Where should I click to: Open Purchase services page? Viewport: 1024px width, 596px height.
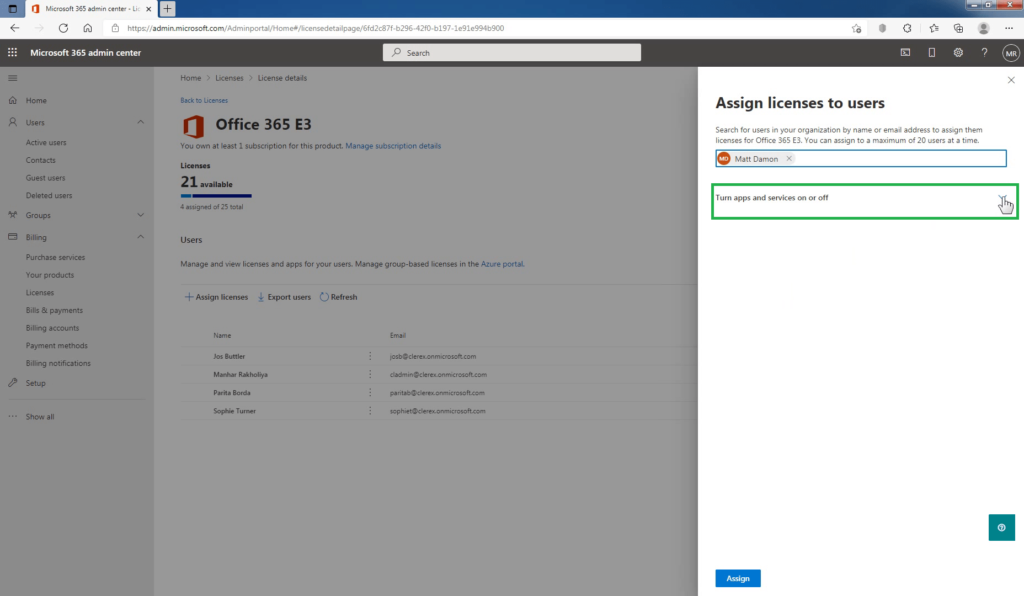(x=56, y=257)
